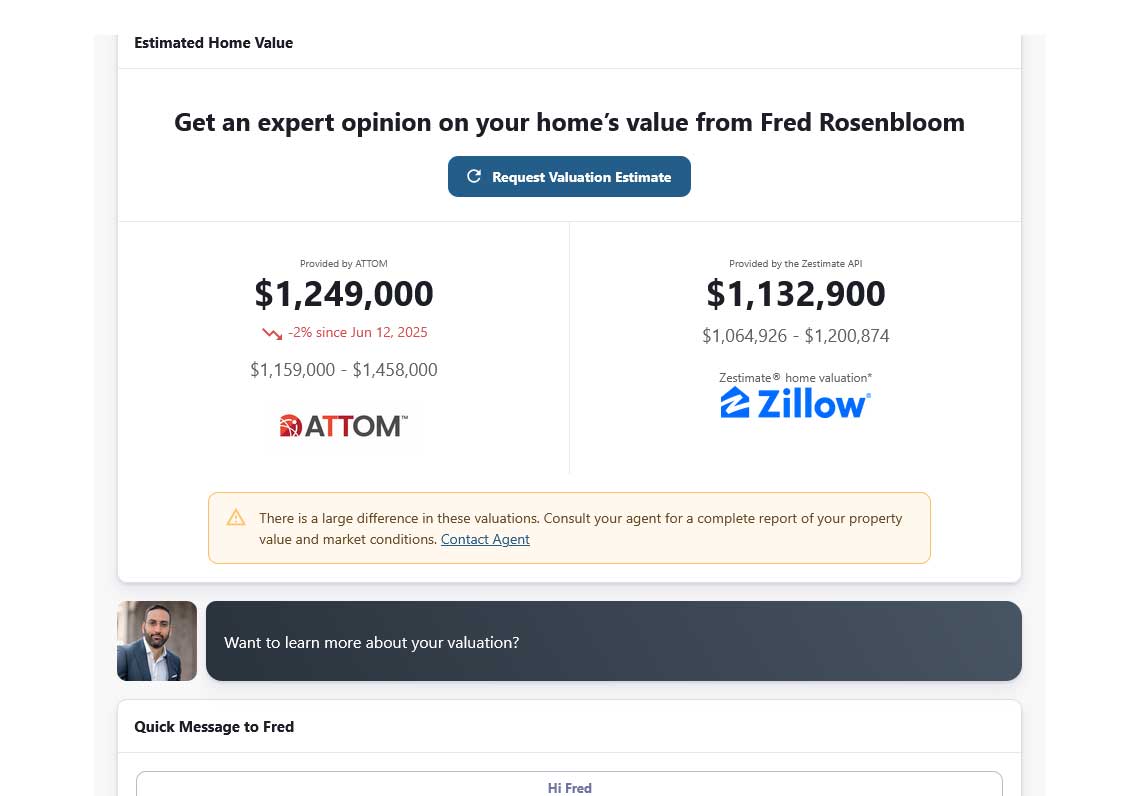
Task: Click the Hi Fred message field
Action: point(569,787)
